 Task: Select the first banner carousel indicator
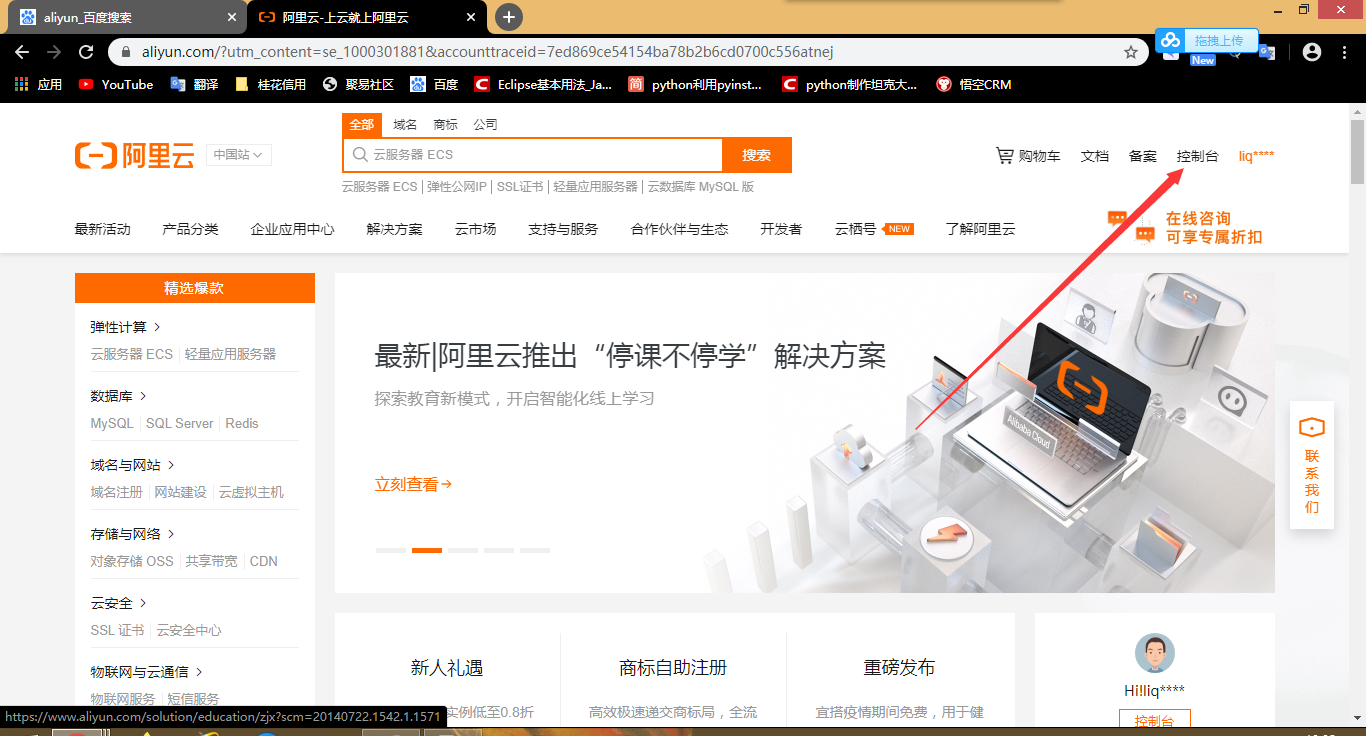(x=391, y=550)
